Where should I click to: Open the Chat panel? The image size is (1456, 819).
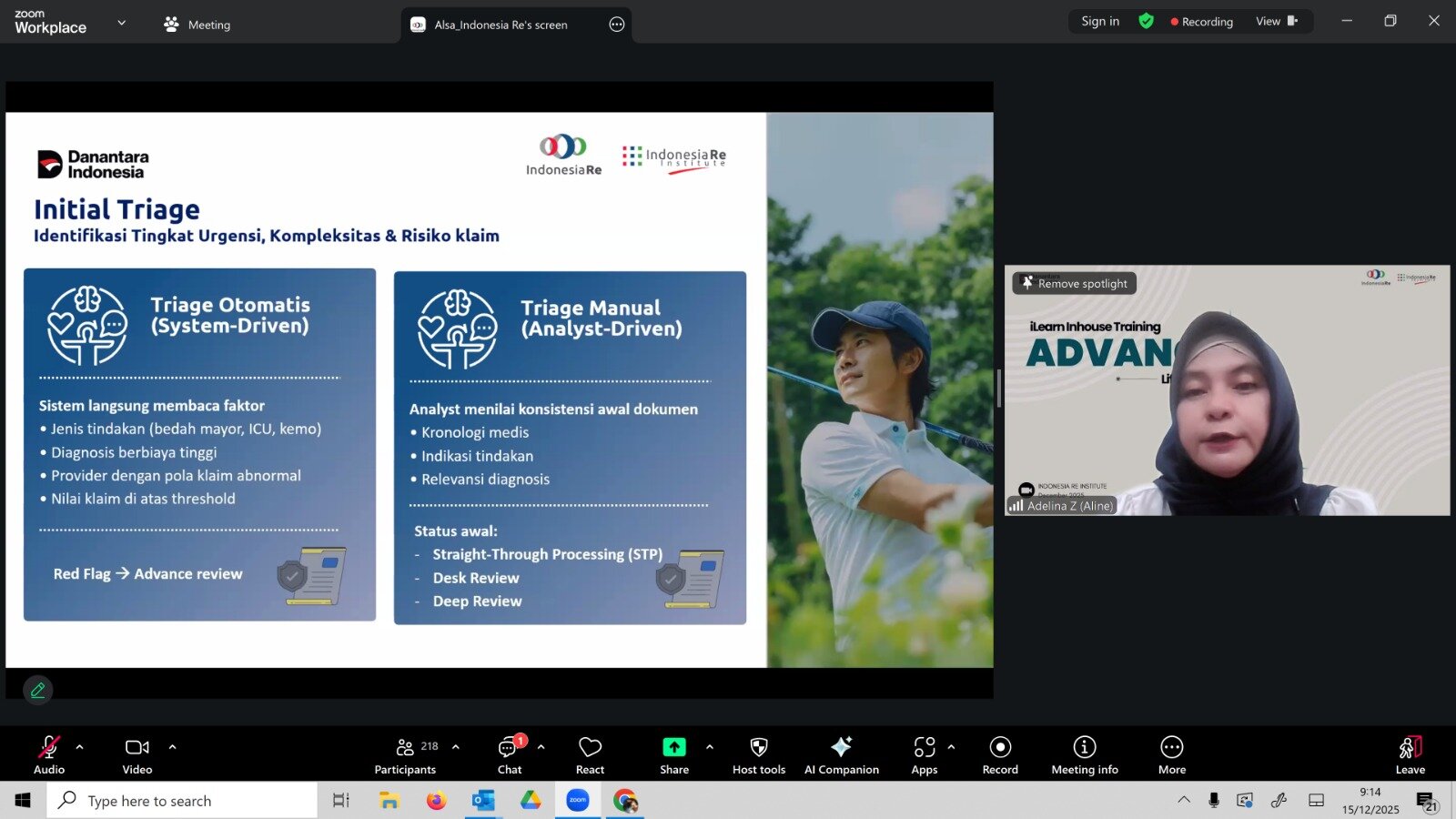[x=509, y=754]
